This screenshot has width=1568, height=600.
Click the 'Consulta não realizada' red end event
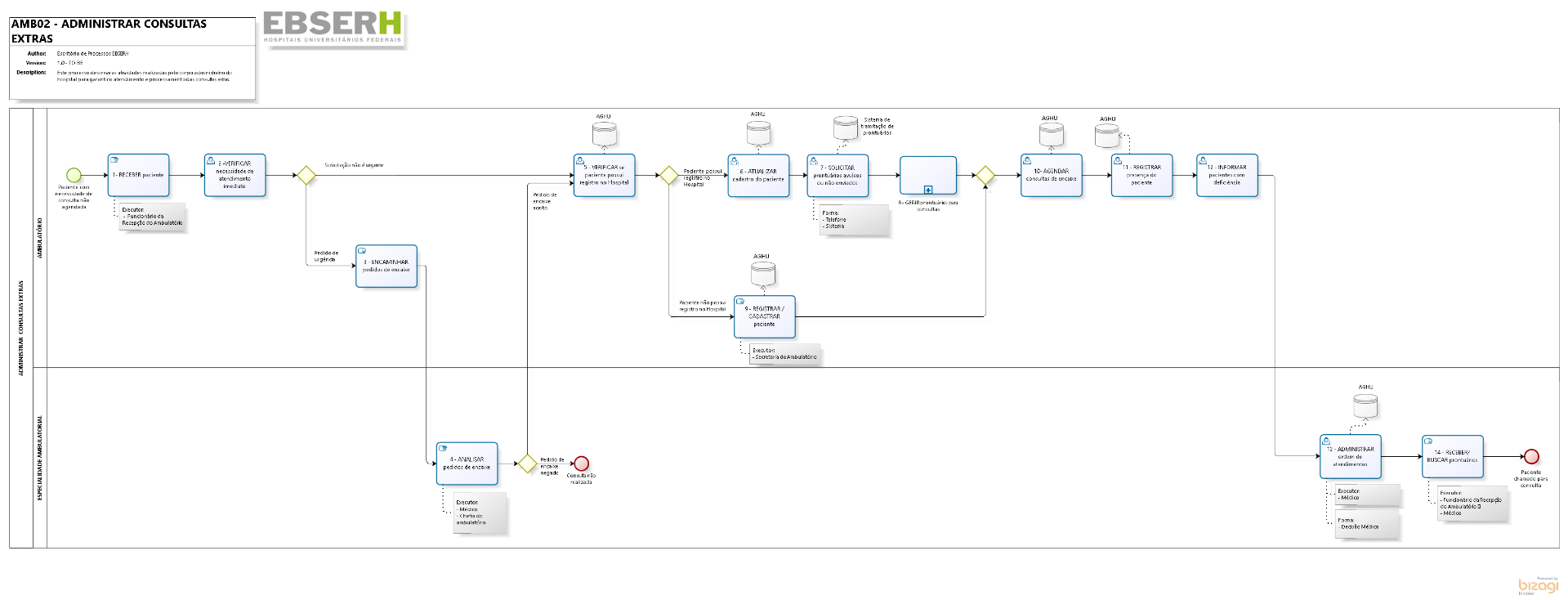click(x=581, y=463)
